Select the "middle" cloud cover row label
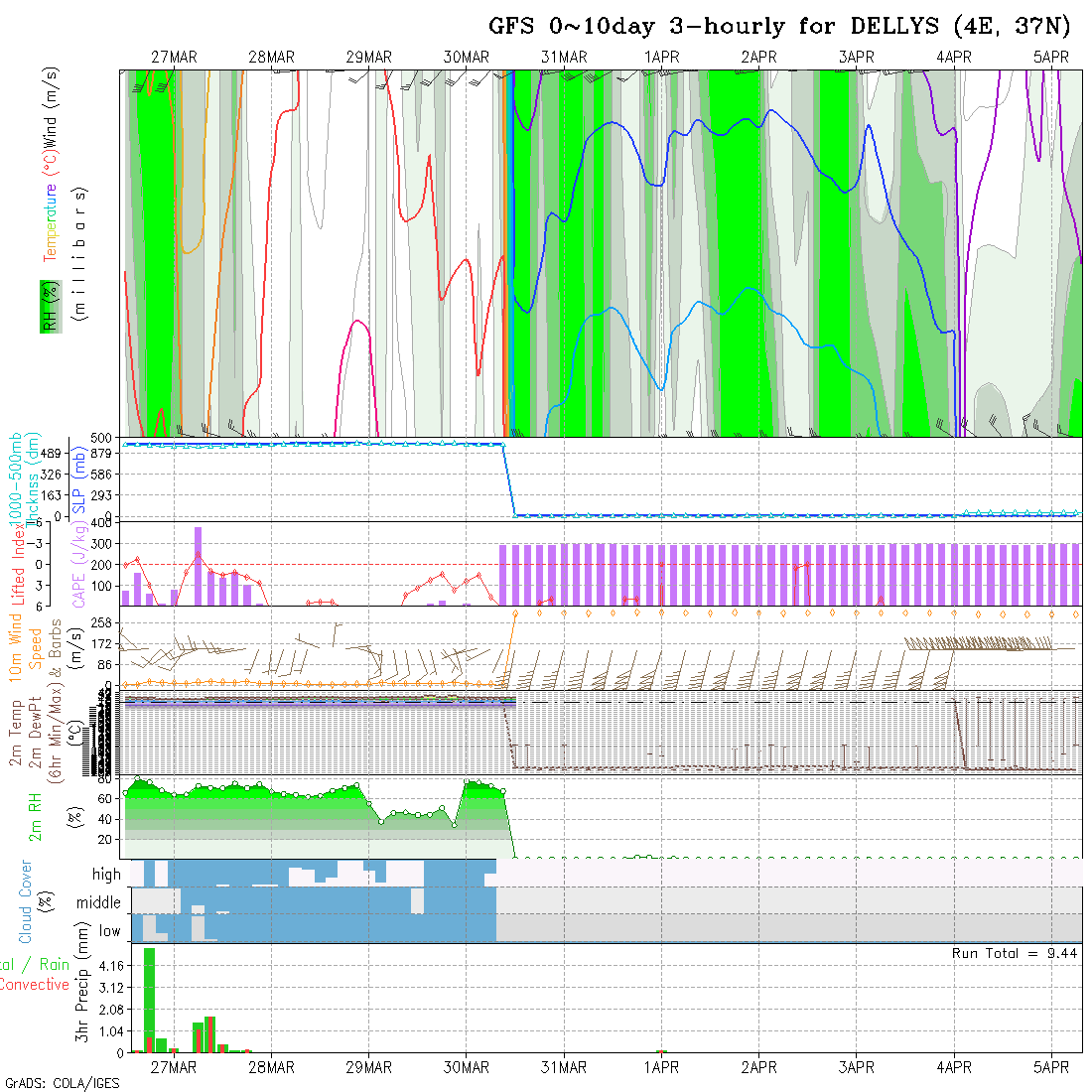Screen dimensions: 1092x1092 click(98, 902)
